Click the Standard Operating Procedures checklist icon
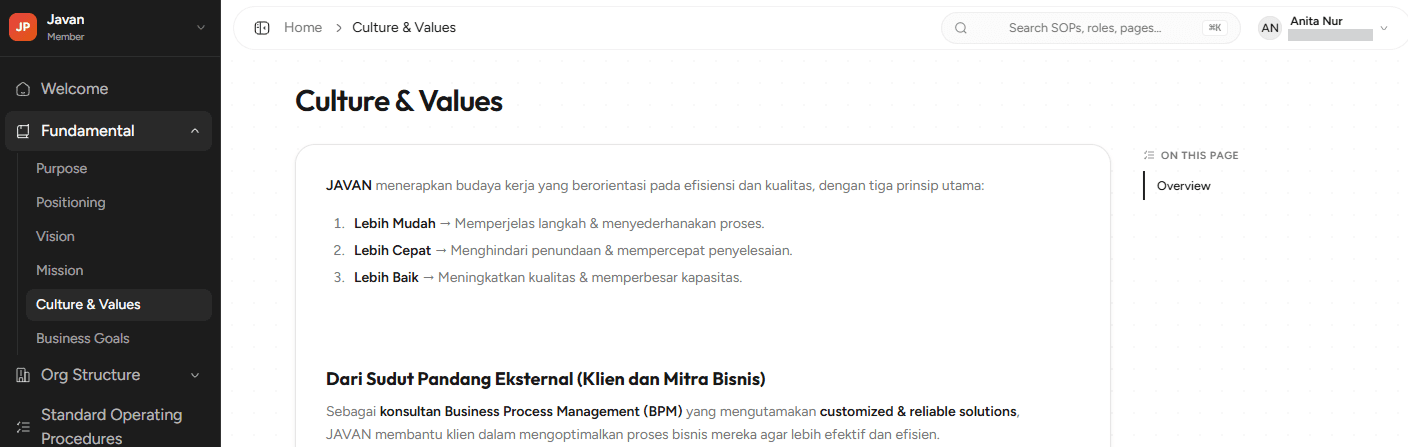The width and height of the screenshot is (1408, 447). 23,426
